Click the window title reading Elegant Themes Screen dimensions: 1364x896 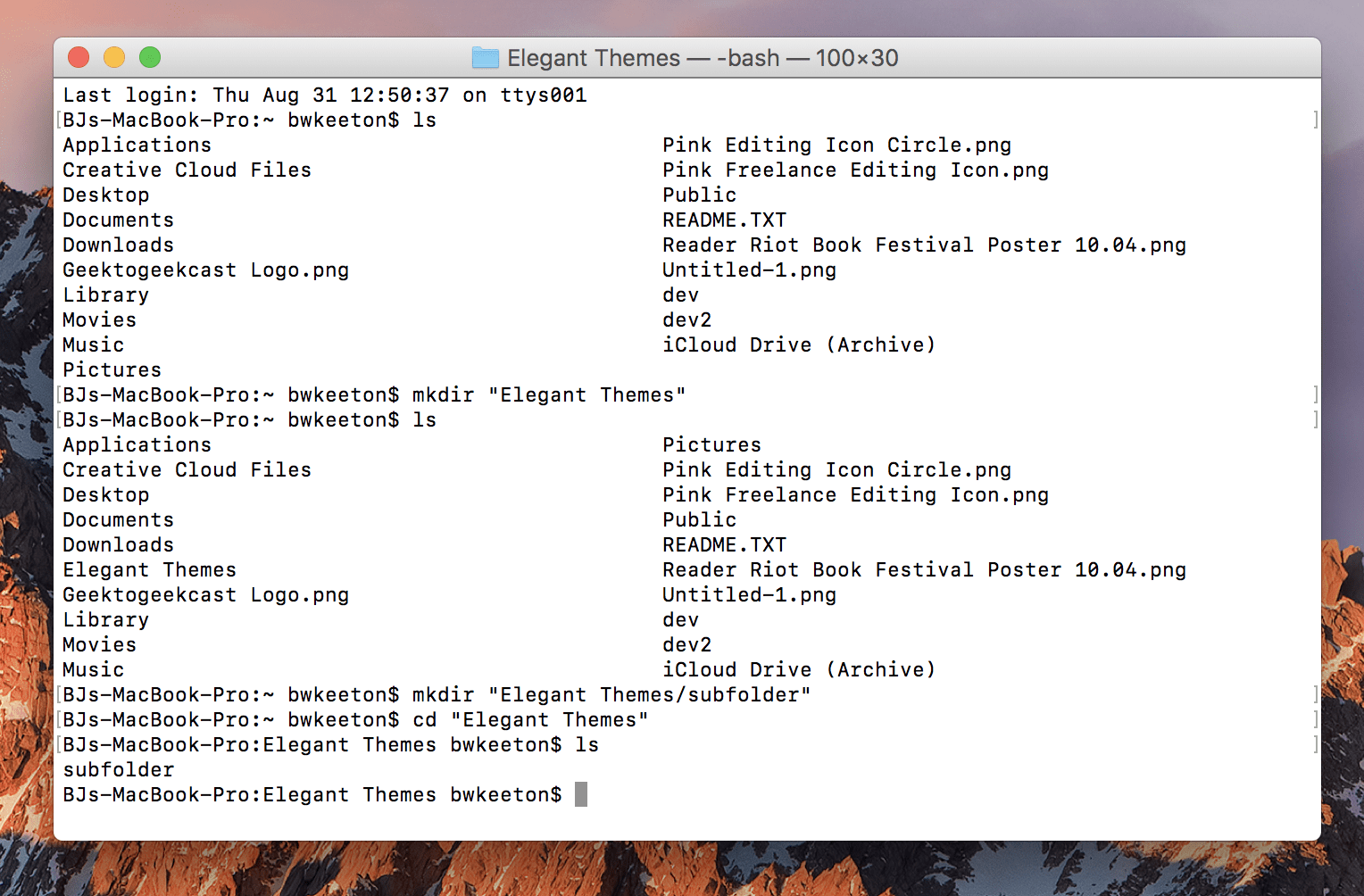[592, 57]
